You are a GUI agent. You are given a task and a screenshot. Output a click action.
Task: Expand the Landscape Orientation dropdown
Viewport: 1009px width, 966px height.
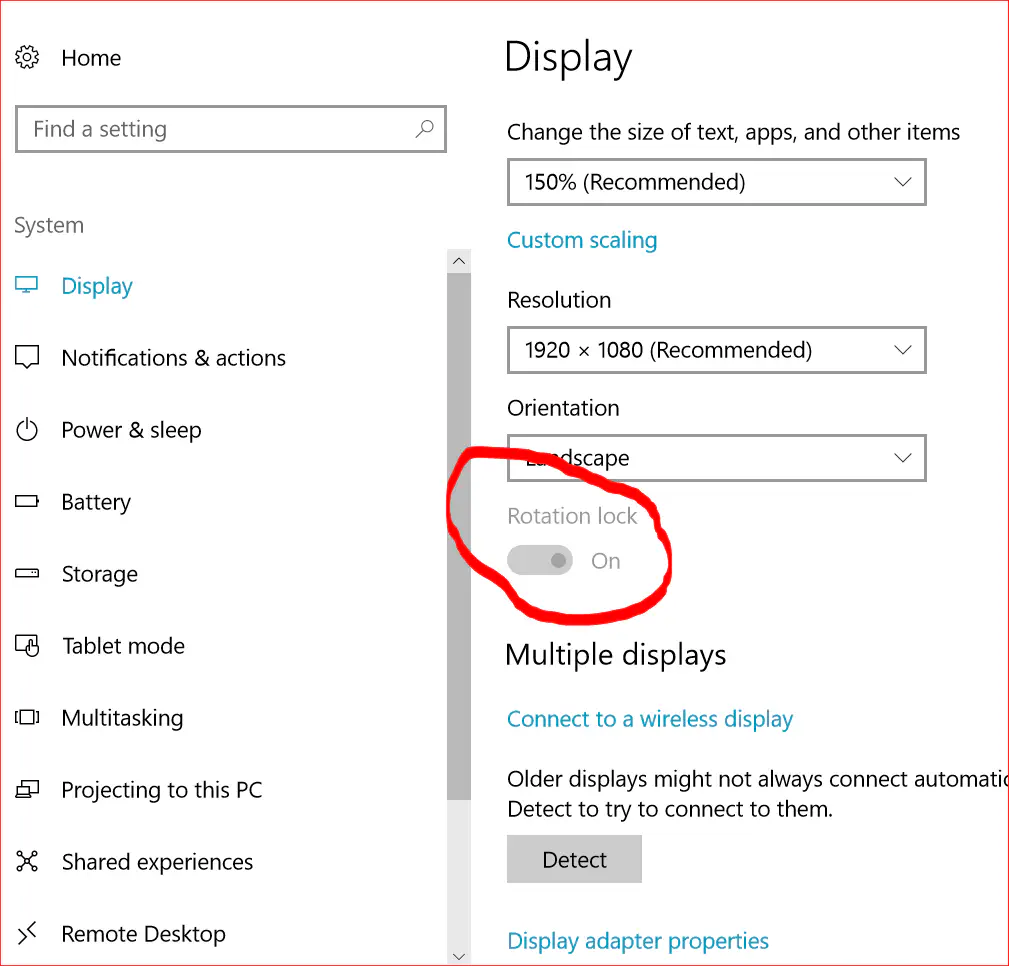tap(716, 458)
